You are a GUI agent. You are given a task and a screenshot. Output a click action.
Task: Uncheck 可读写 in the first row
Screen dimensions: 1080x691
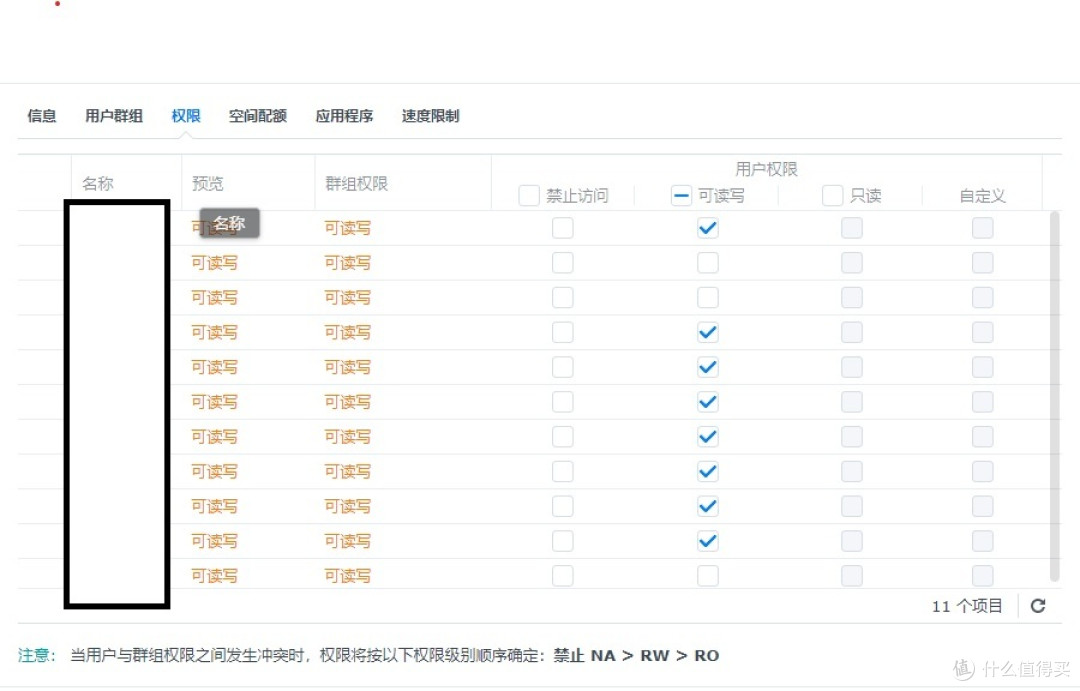coord(708,228)
